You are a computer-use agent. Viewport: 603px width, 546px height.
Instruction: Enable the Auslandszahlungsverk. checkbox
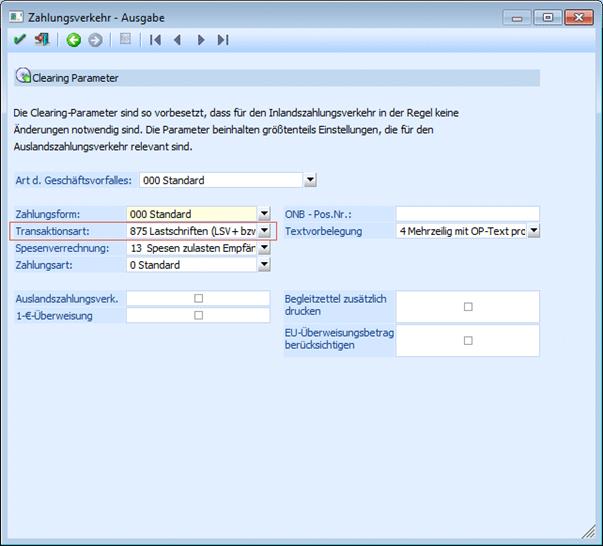(x=198, y=298)
